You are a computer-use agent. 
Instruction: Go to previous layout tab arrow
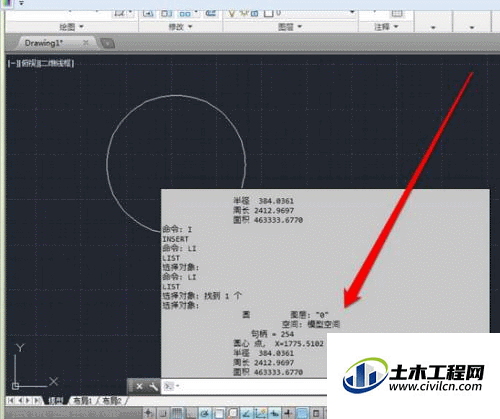click(20, 400)
